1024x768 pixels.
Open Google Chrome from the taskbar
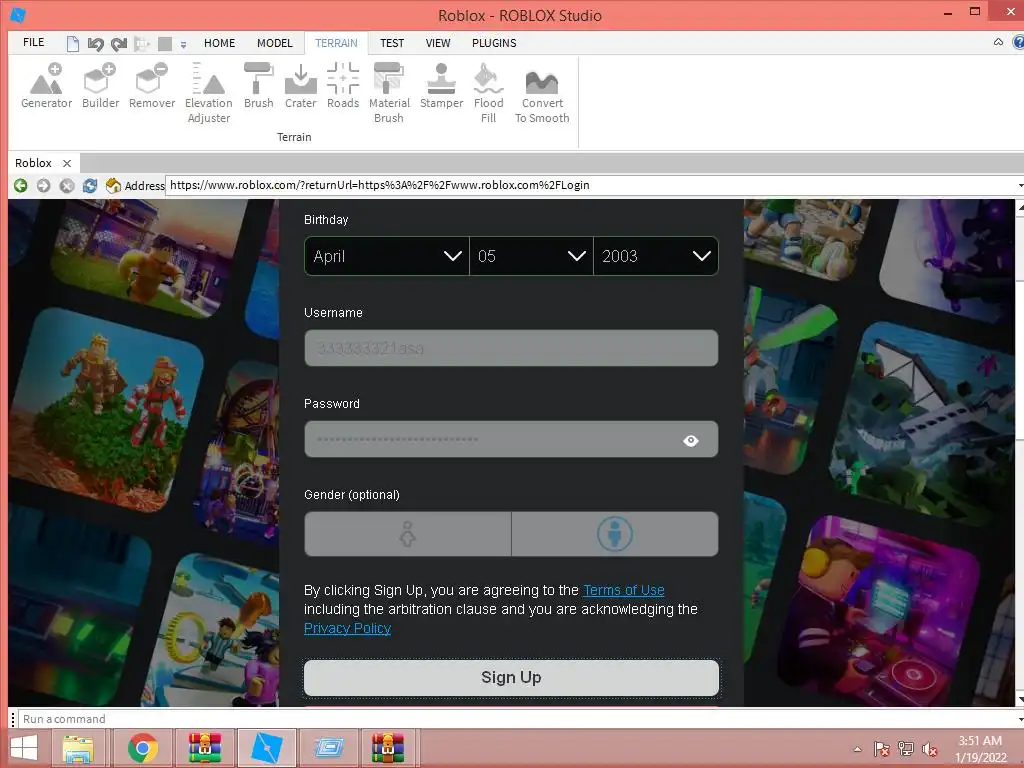coord(143,748)
